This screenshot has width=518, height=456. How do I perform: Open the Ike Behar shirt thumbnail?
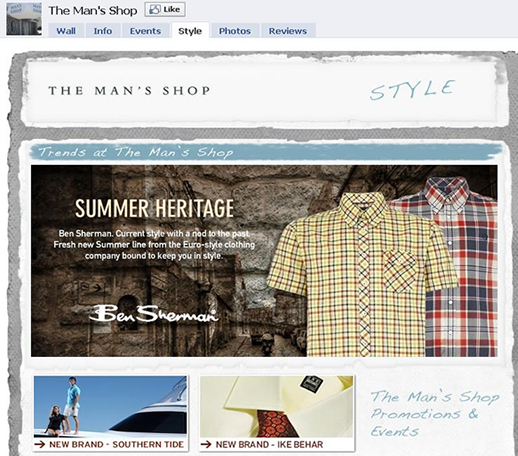tap(276, 407)
